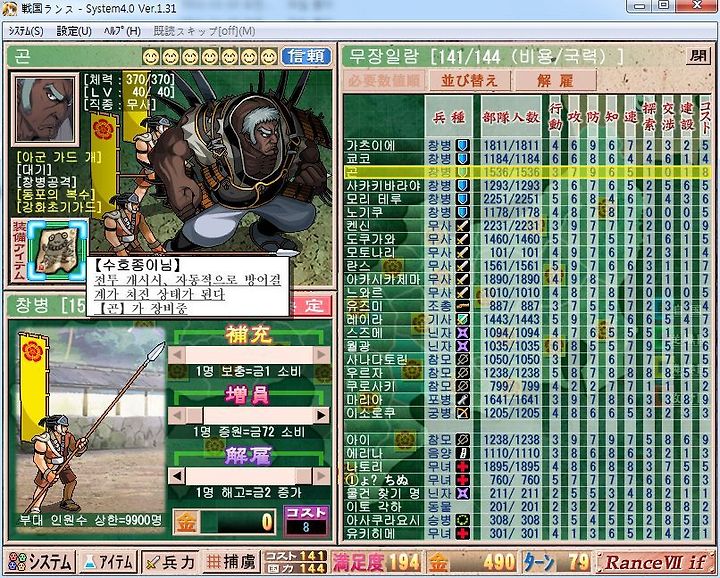Click the 部隊人数 column header
Viewport: 720px width, 578px height.
[511, 117]
